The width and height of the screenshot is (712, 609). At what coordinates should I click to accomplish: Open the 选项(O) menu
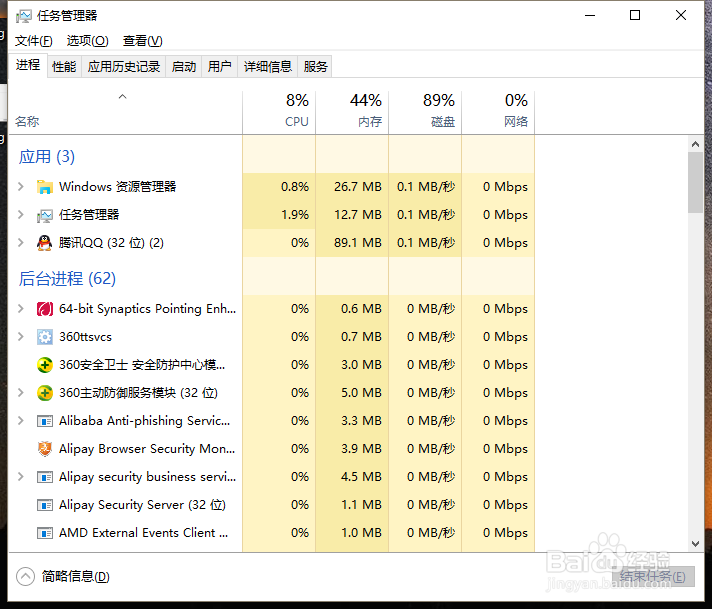pyautogui.click(x=88, y=41)
